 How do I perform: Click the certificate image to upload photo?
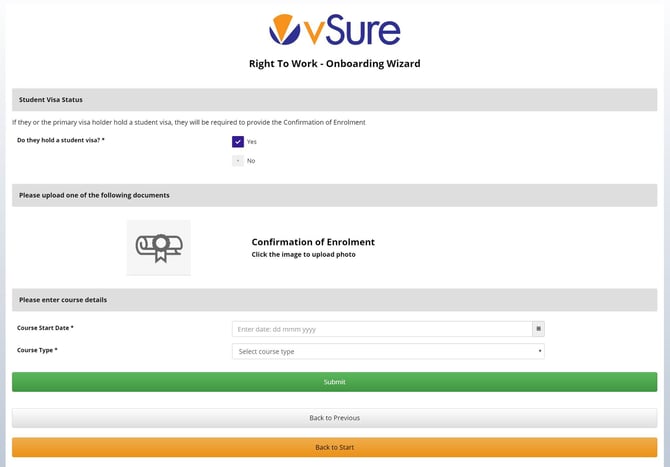(158, 247)
